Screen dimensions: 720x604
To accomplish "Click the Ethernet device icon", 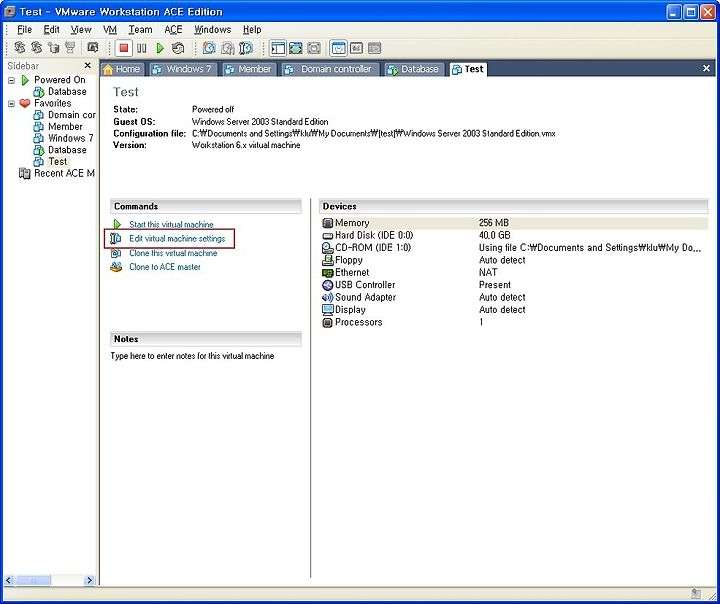I will coord(327,273).
